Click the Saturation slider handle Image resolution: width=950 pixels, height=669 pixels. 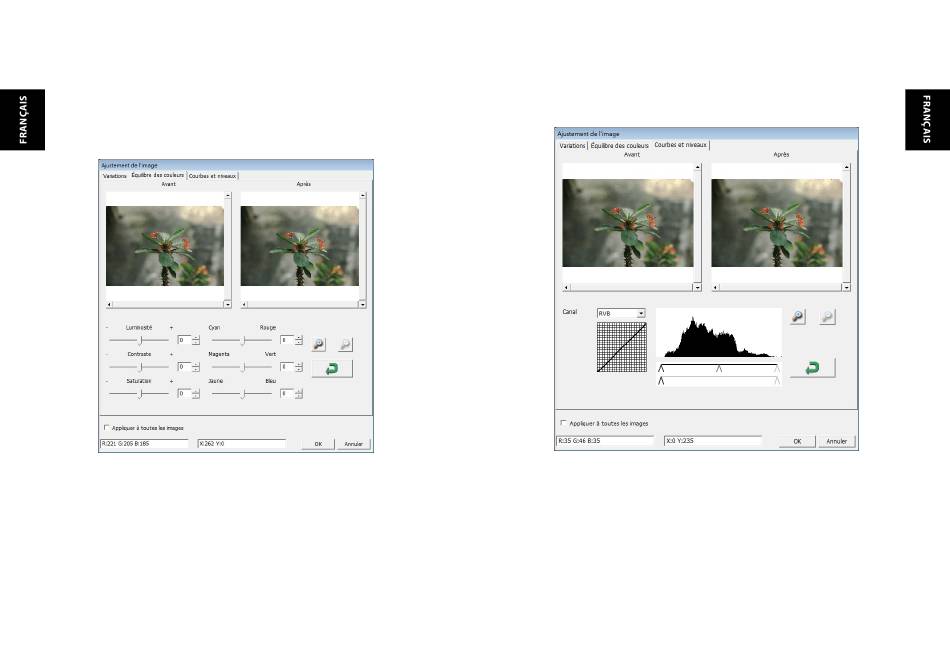(x=141, y=394)
